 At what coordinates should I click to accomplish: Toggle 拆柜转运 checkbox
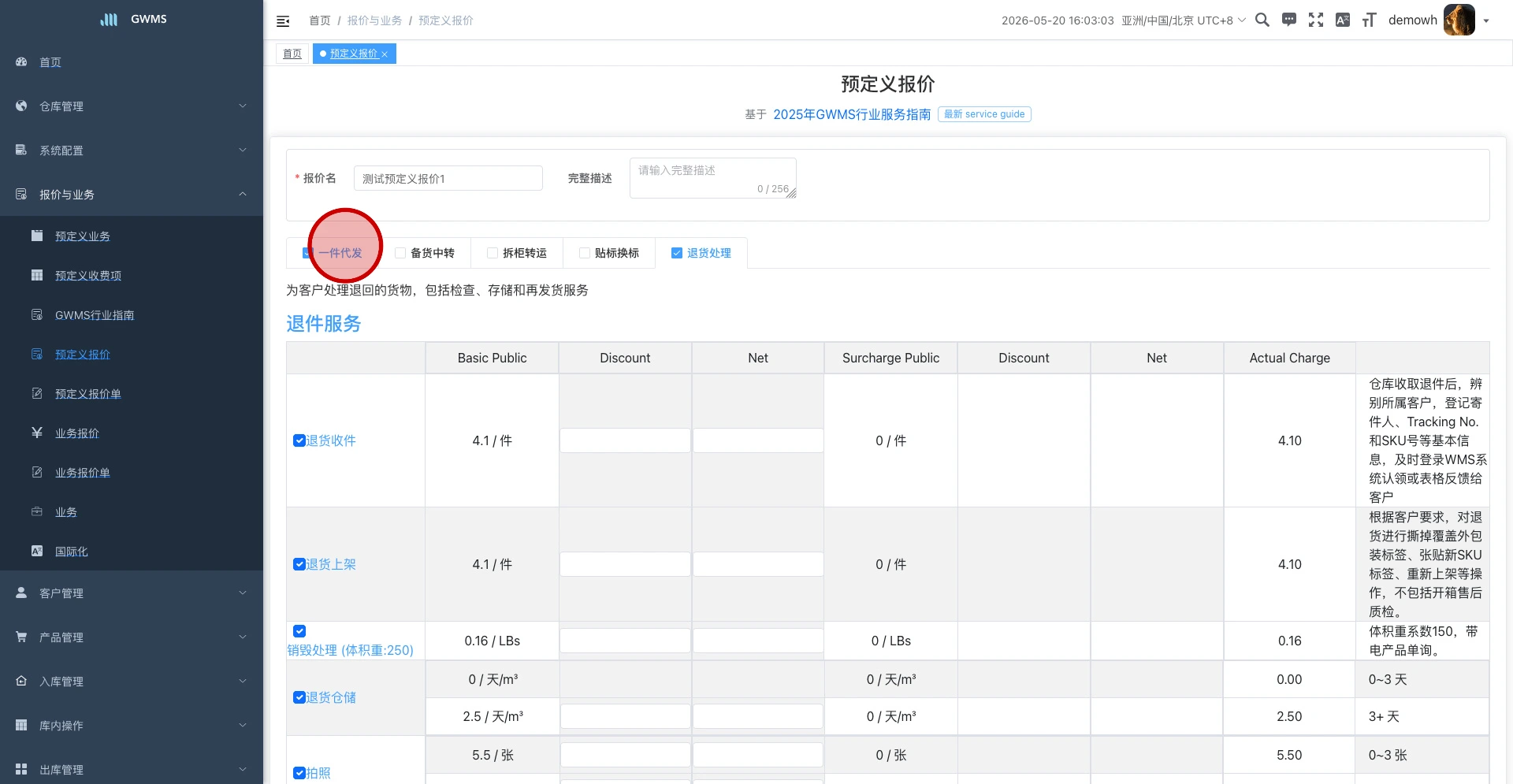click(x=493, y=253)
